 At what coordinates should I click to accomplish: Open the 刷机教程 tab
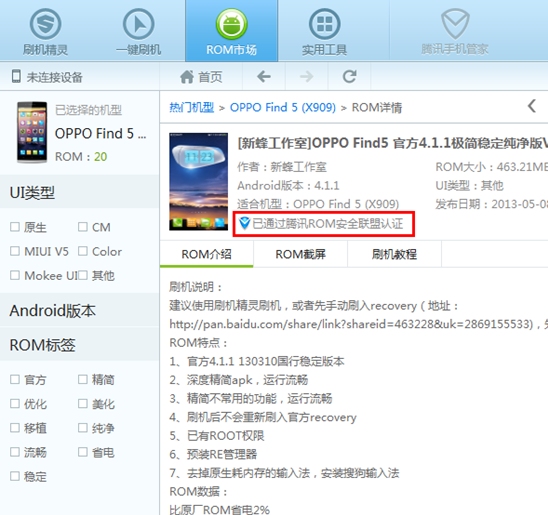[x=394, y=254]
